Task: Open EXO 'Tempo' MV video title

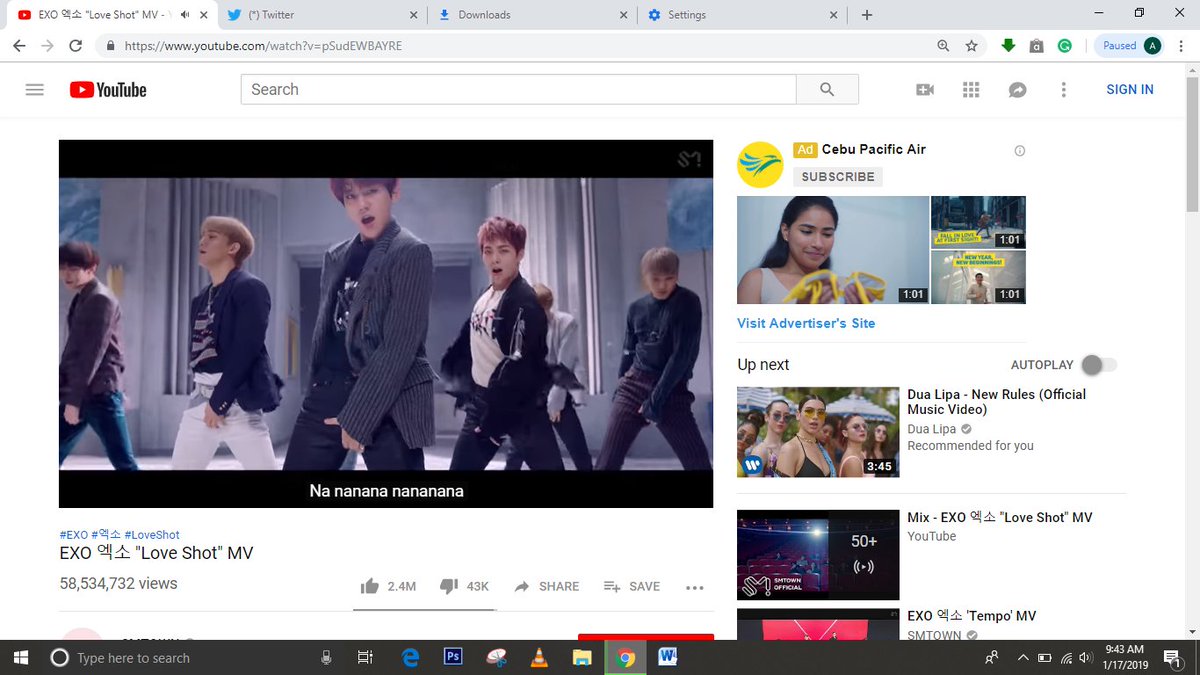Action: pos(972,616)
